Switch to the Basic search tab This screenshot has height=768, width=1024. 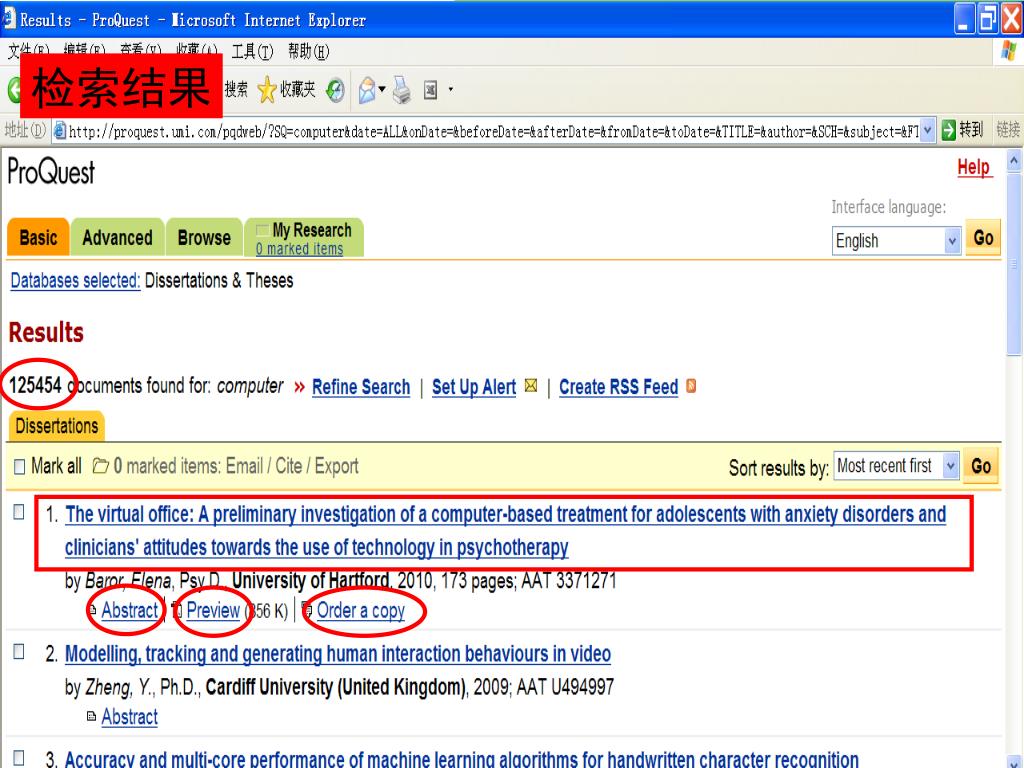coord(38,237)
